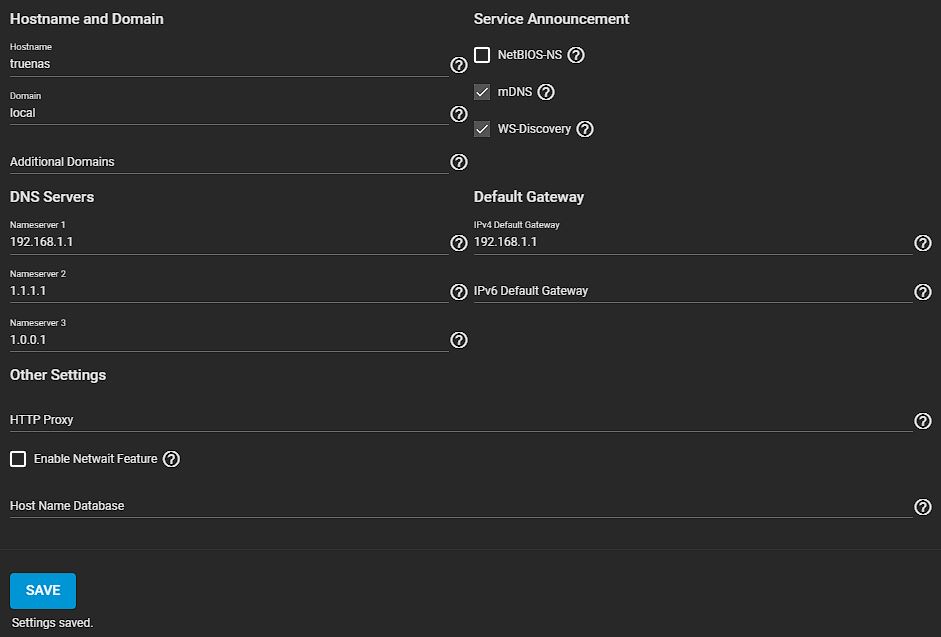Click the Other Settings heading

[58, 375]
